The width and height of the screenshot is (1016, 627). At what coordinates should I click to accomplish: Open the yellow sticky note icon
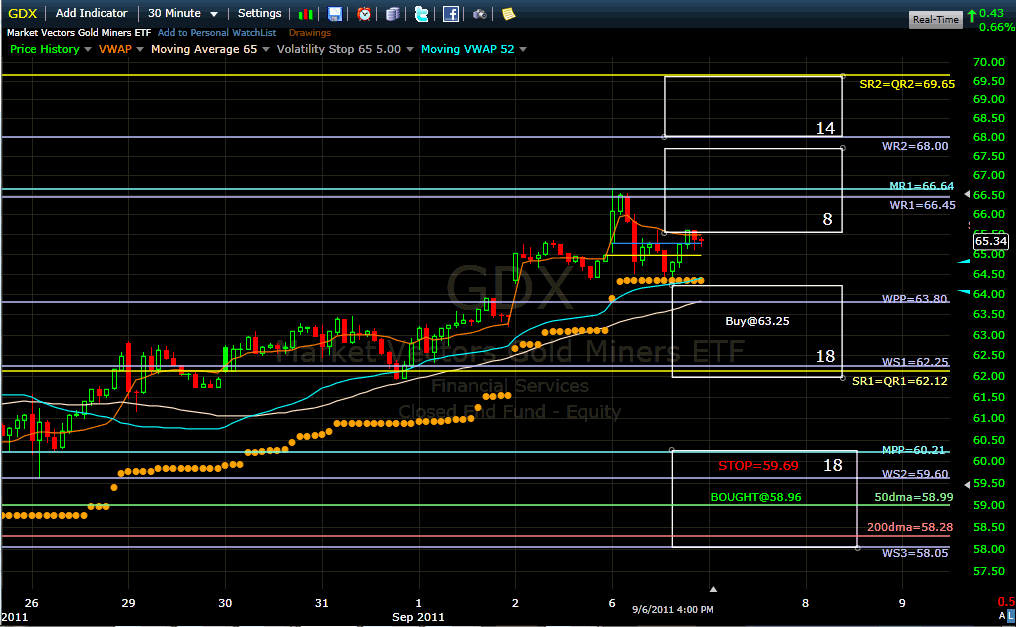(x=508, y=14)
